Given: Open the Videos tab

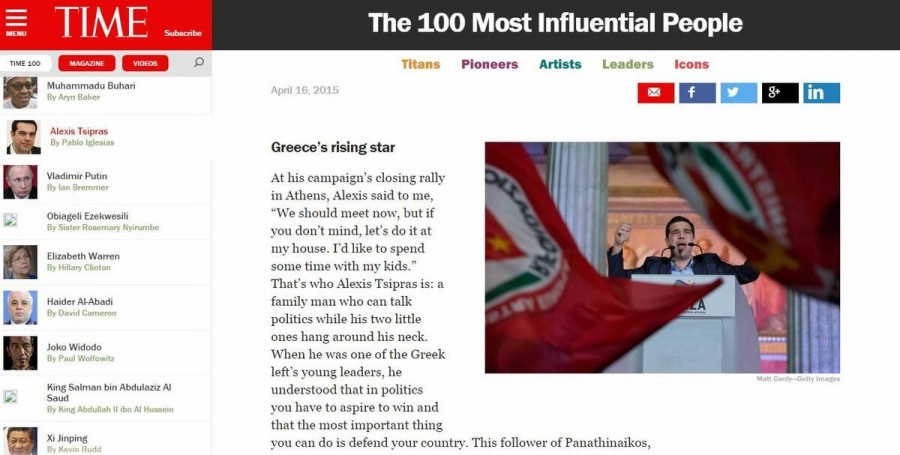Looking at the screenshot, I should point(145,63).
